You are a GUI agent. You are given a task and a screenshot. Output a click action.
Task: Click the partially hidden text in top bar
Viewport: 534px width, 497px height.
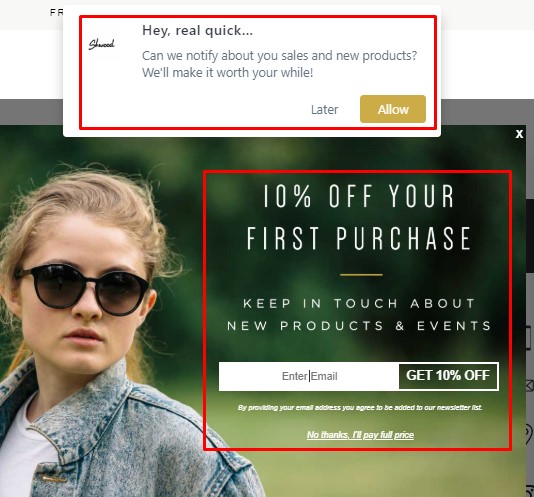click(56, 13)
